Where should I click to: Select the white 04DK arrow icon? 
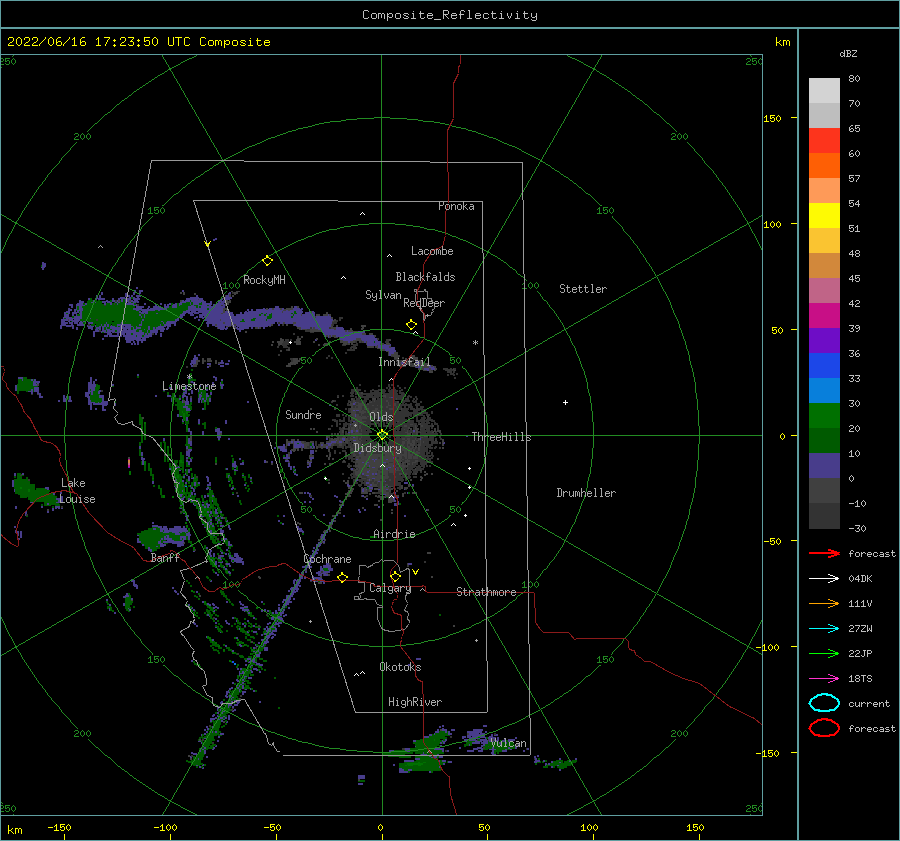point(824,579)
